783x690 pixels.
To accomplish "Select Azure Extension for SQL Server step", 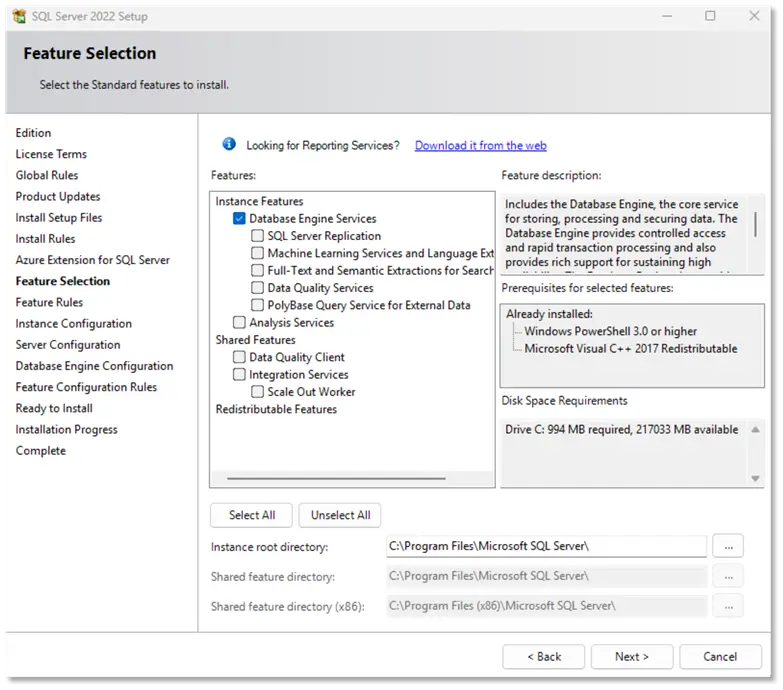I will click(x=93, y=260).
